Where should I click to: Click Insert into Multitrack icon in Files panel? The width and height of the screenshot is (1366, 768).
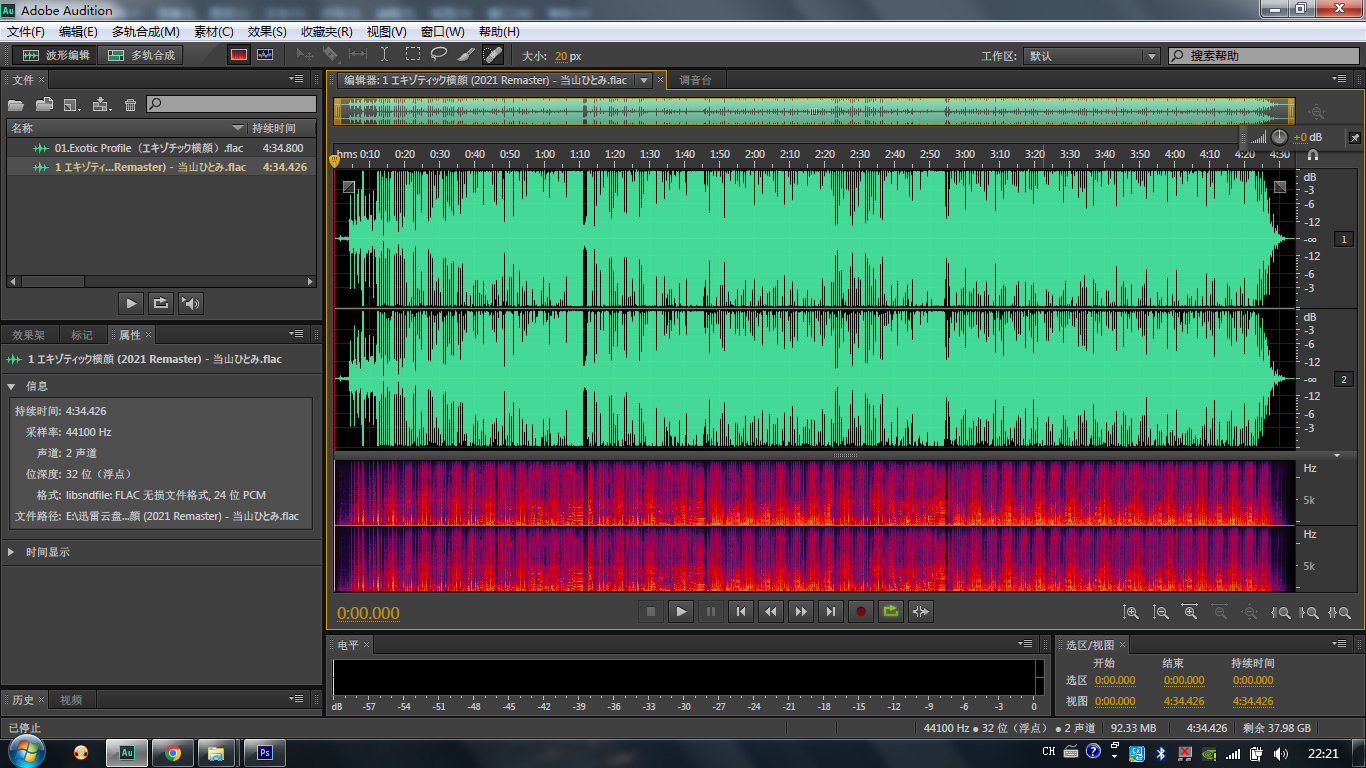[101, 104]
